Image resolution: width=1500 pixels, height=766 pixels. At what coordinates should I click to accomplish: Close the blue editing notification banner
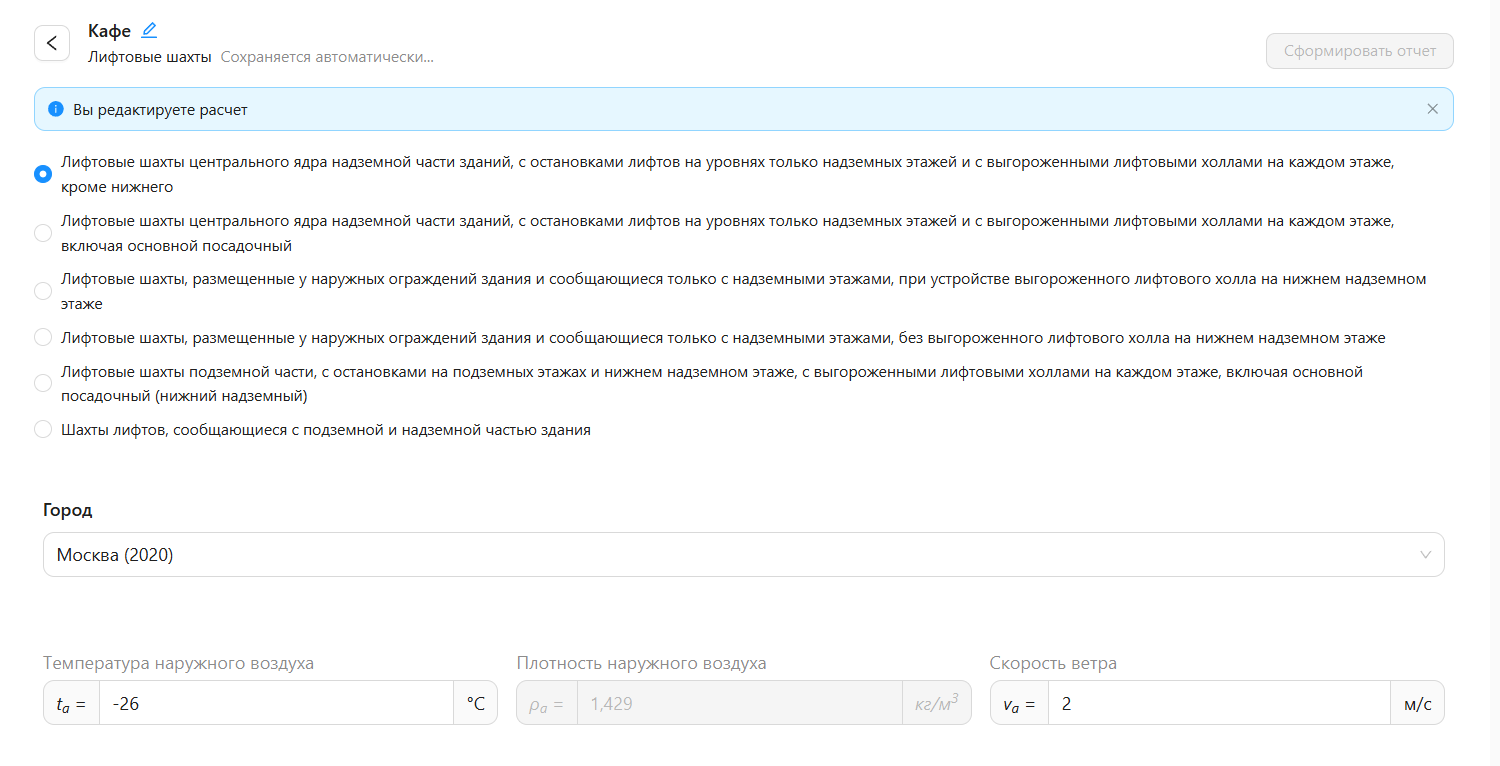pyautogui.click(x=1432, y=109)
